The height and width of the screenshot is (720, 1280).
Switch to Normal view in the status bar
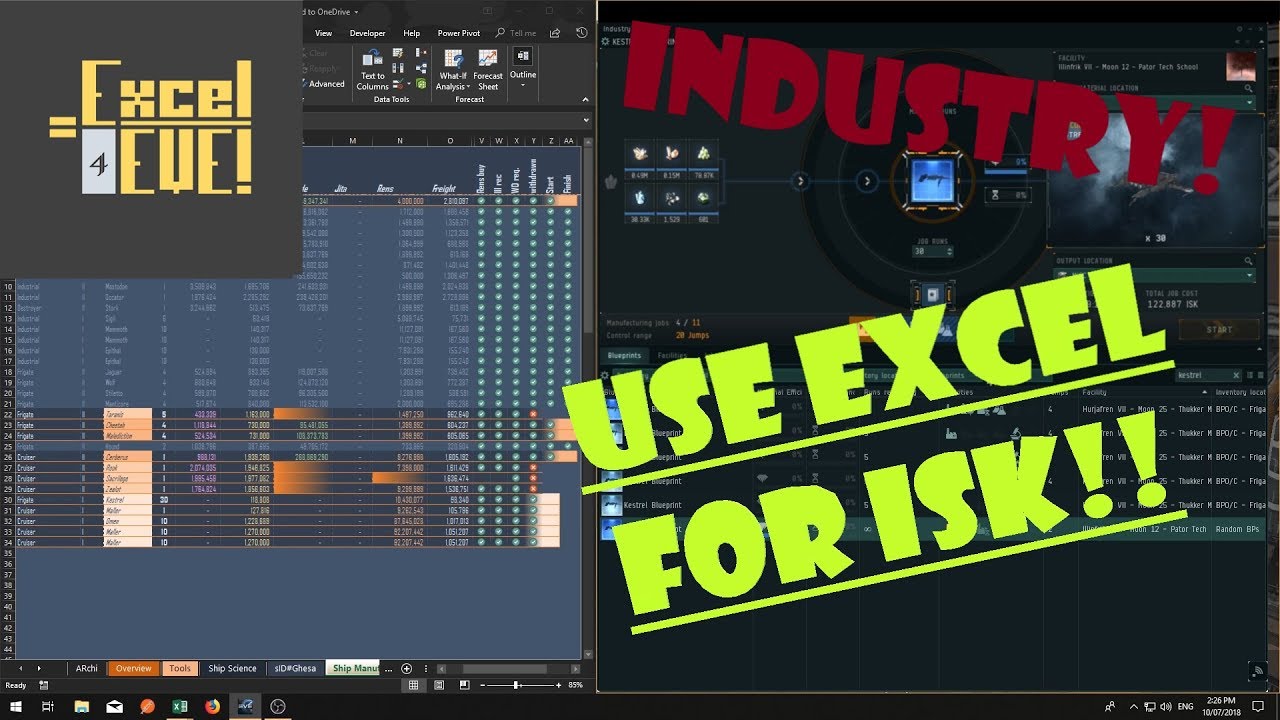point(414,685)
